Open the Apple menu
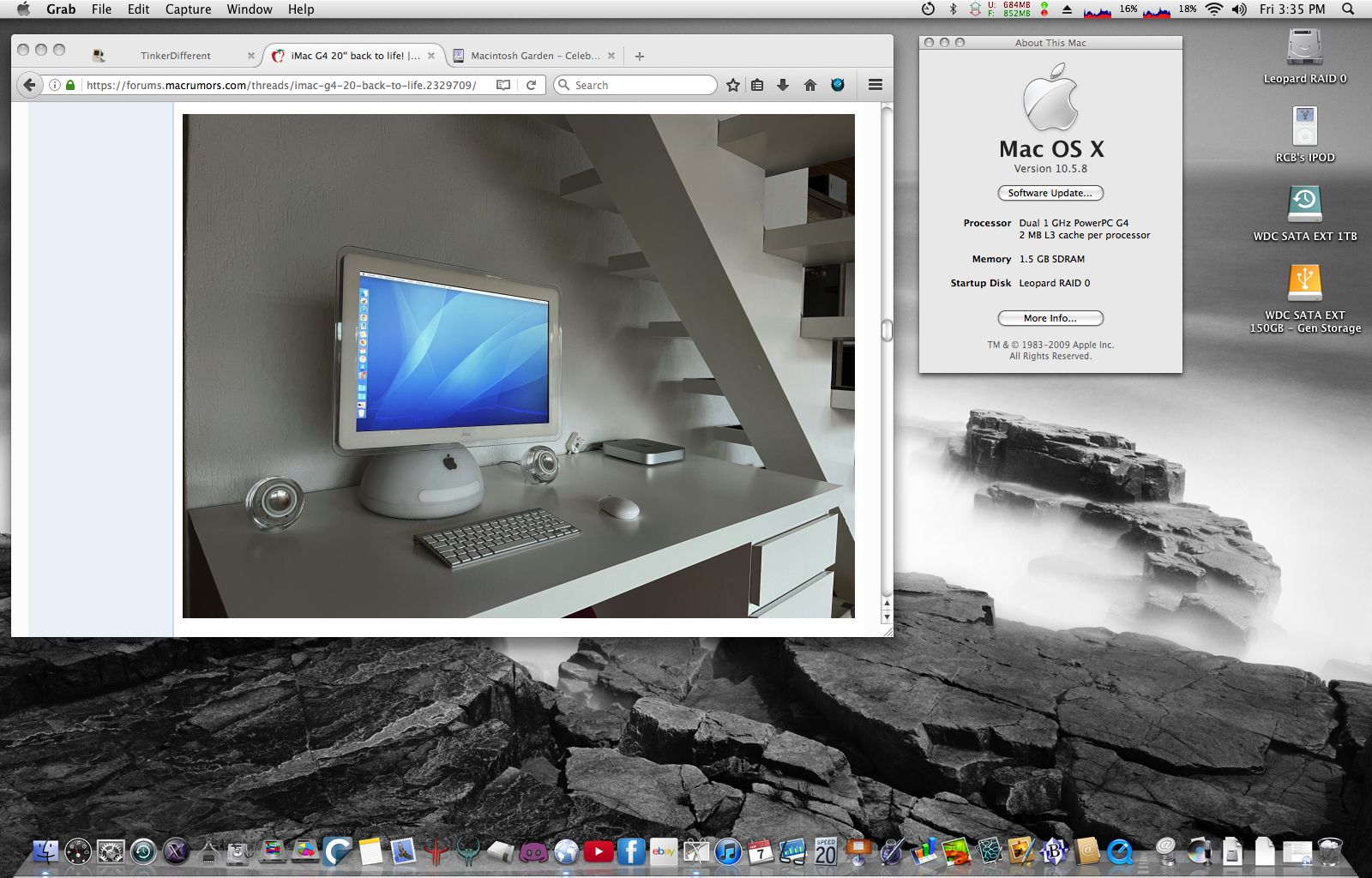1372x878 pixels. click(x=23, y=9)
